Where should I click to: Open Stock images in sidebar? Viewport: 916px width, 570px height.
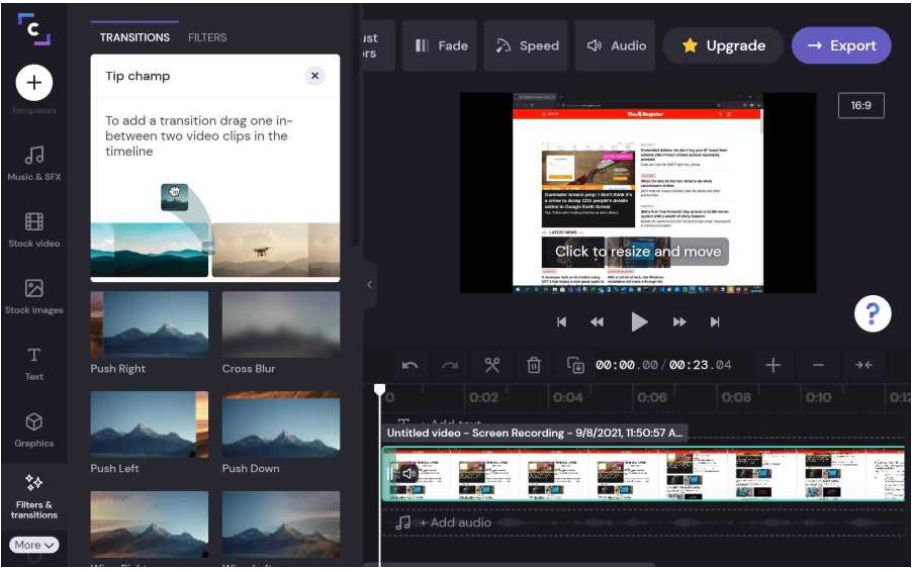coord(34,295)
